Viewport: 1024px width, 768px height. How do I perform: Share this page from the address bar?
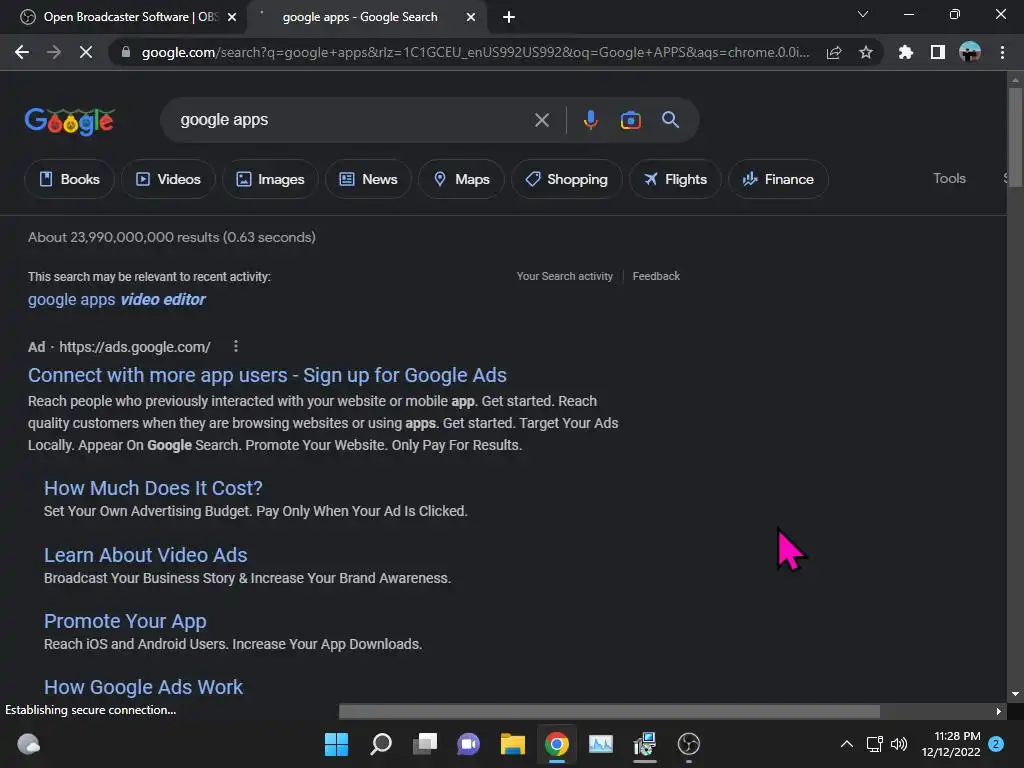pos(834,52)
